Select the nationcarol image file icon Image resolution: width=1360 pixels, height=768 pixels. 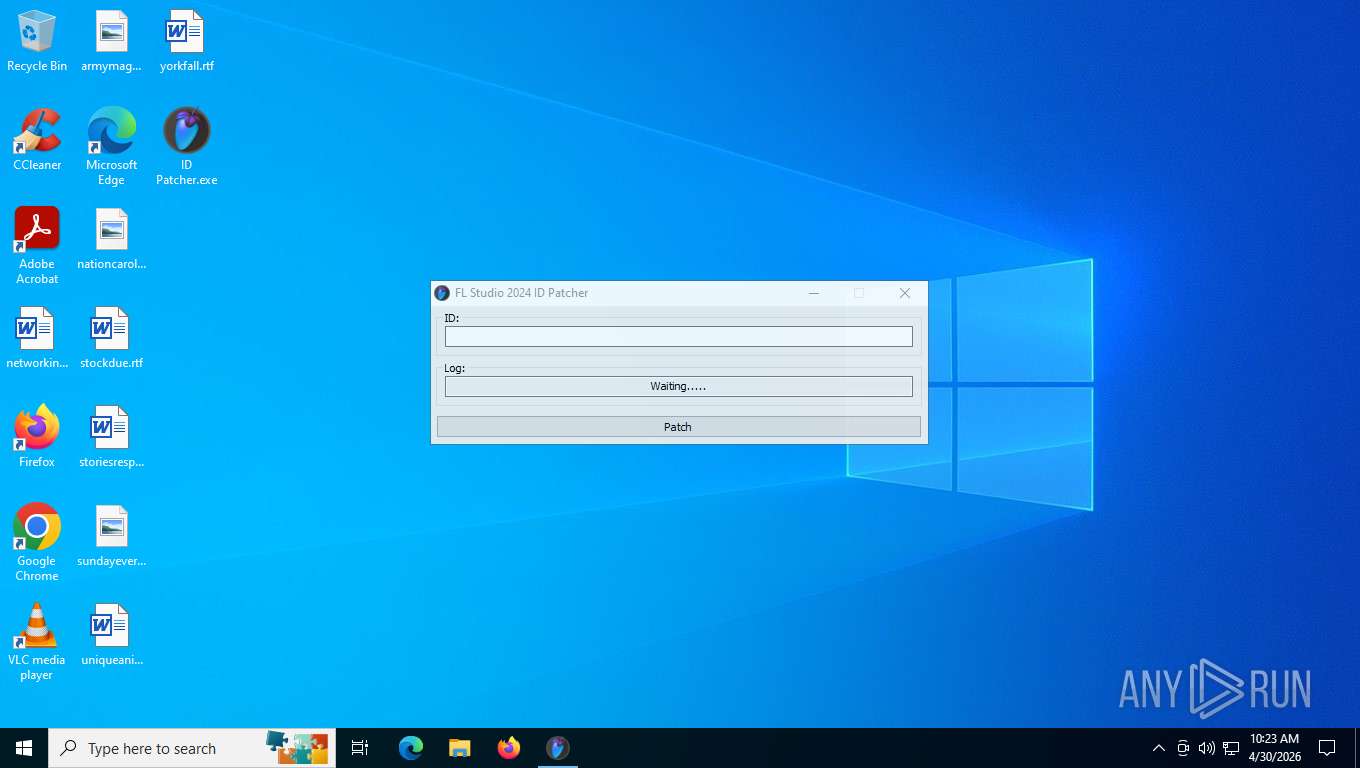click(x=111, y=239)
